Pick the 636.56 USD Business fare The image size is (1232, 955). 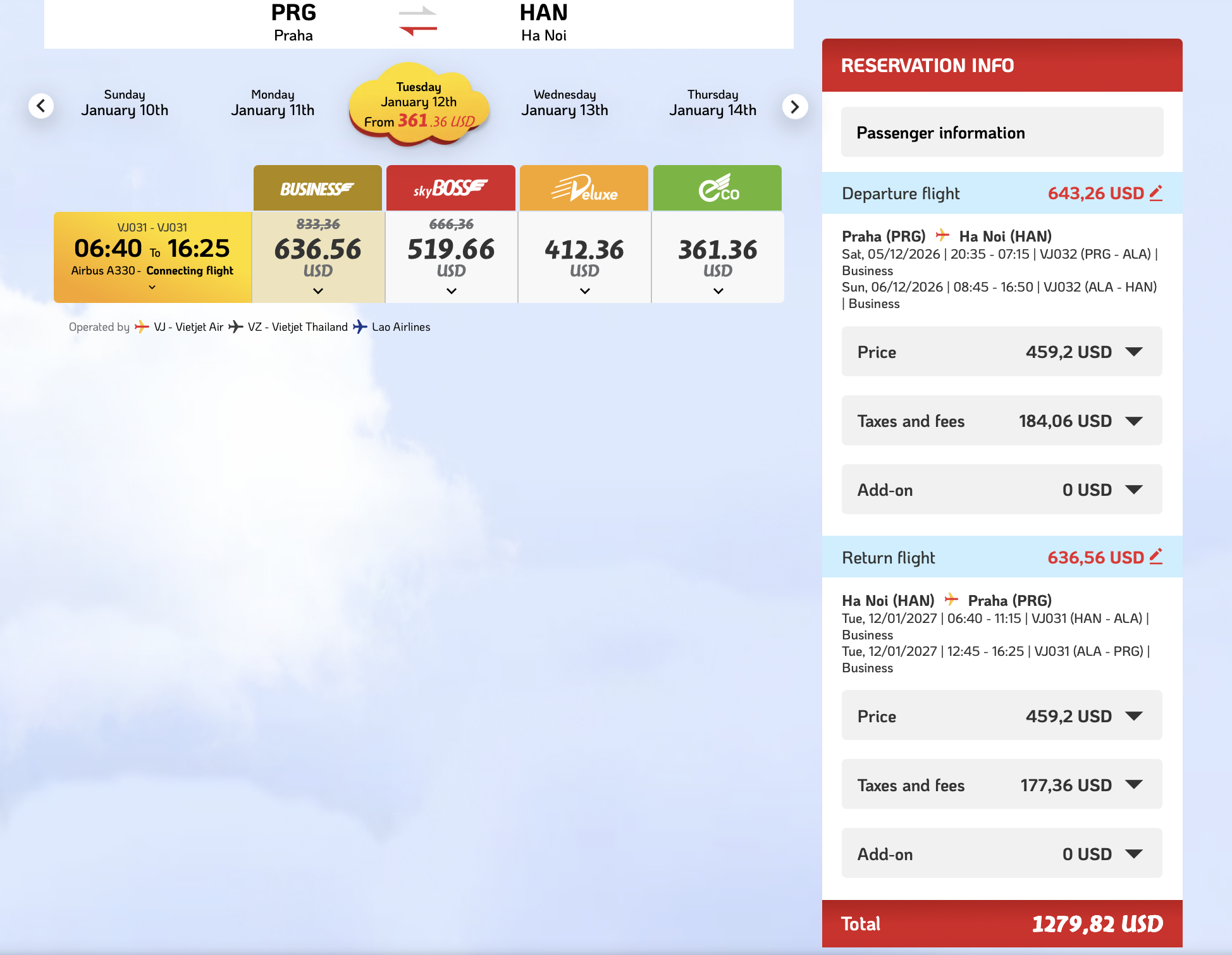[318, 257]
